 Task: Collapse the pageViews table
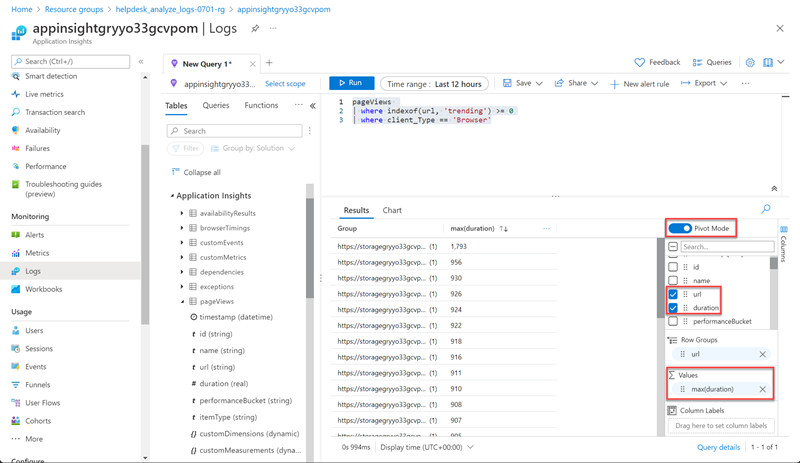[x=182, y=302]
